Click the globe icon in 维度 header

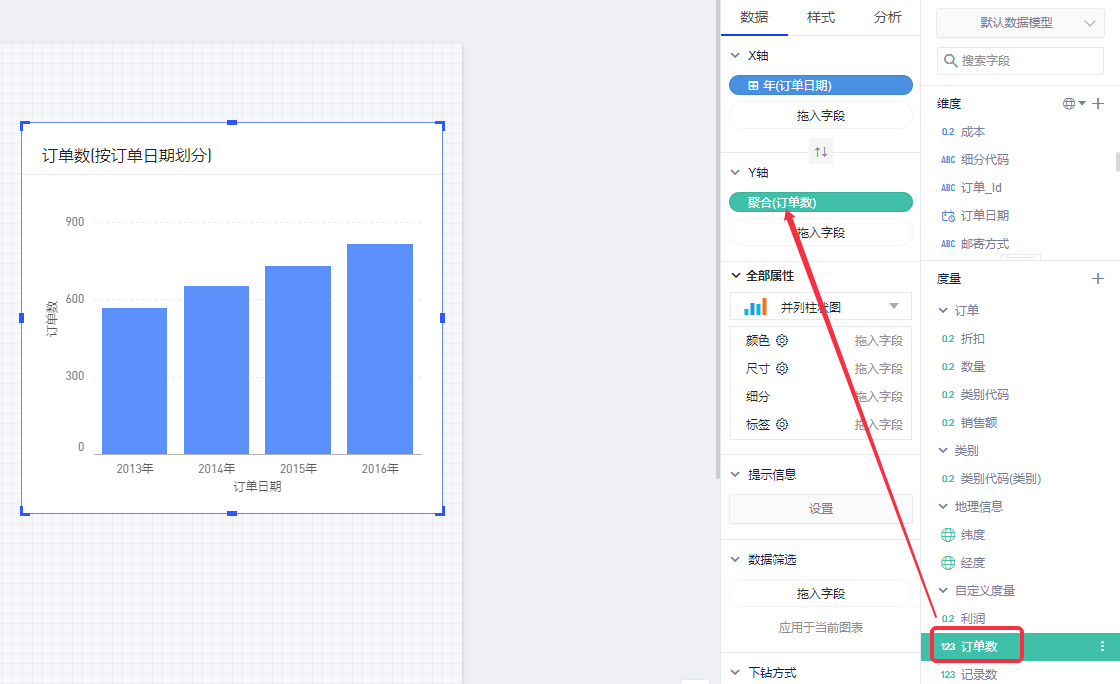click(1070, 104)
